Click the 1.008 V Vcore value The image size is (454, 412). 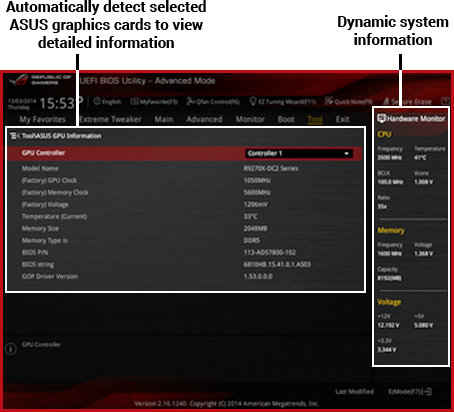click(424, 182)
